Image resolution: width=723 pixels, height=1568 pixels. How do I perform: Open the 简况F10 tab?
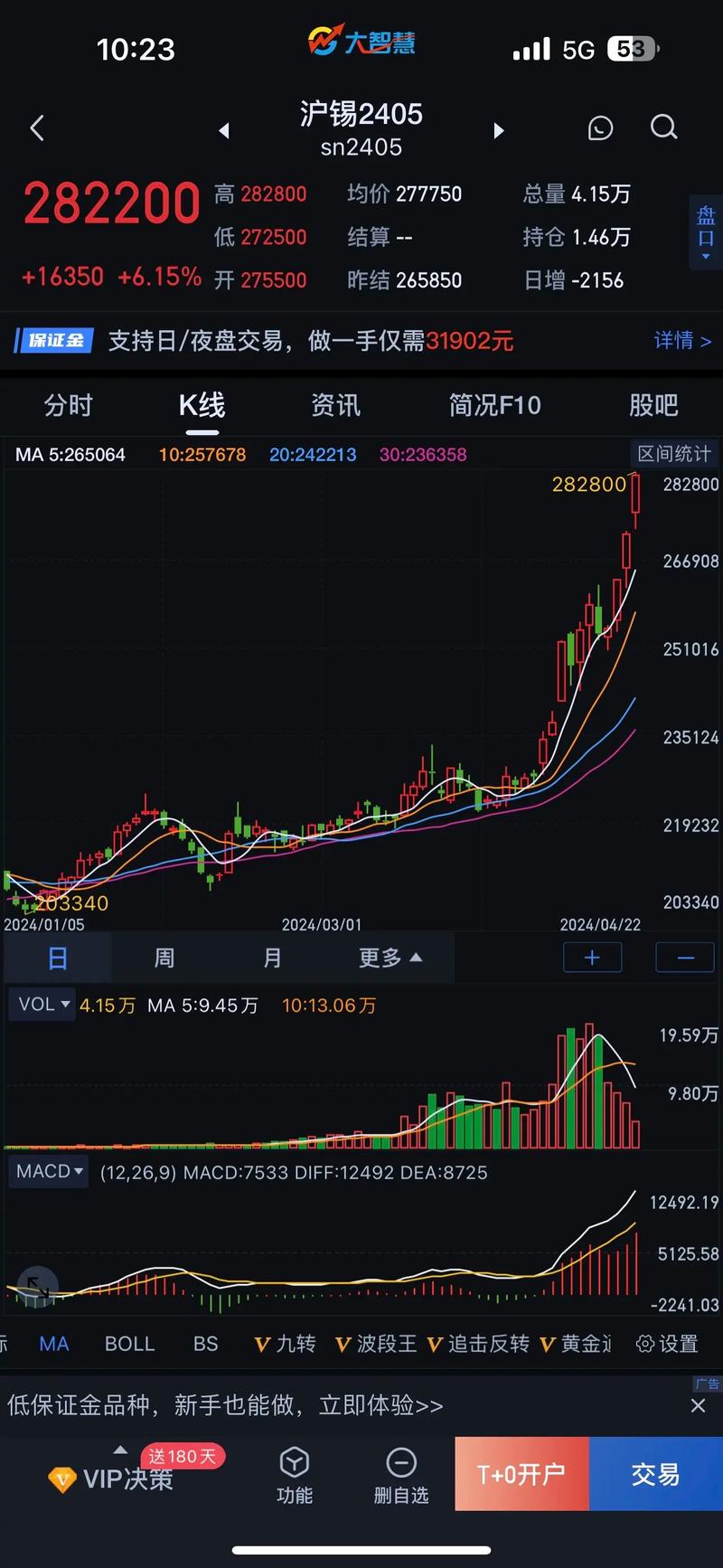click(x=494, y=405)
